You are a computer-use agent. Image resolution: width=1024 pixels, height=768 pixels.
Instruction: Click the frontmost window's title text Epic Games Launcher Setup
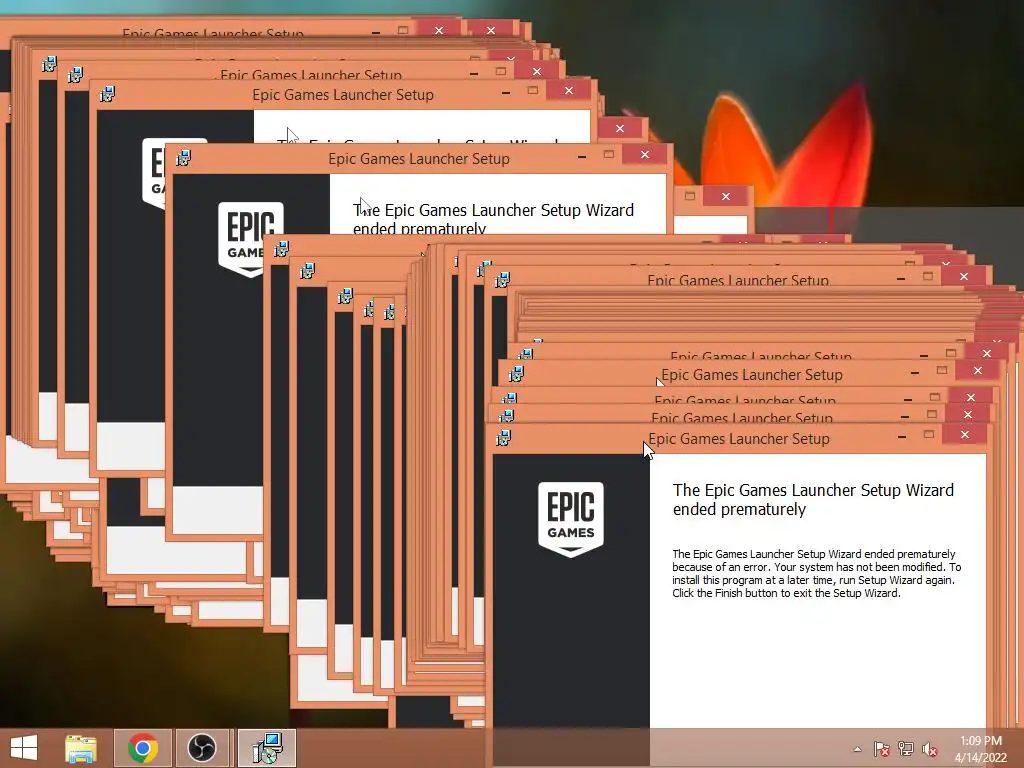(739, 439)
